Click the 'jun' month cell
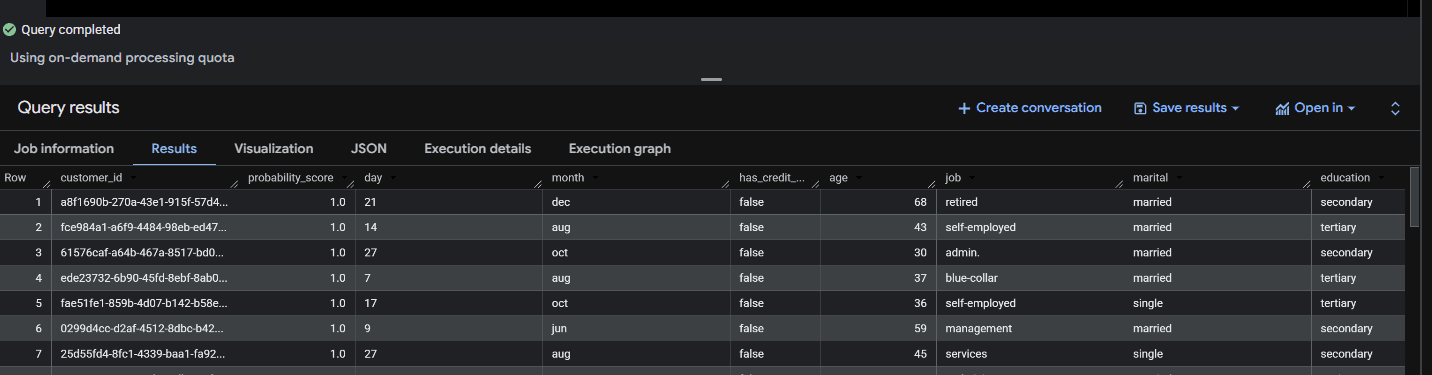The width and height of the screenshot is (1432, 375). (x=636, y=328)
